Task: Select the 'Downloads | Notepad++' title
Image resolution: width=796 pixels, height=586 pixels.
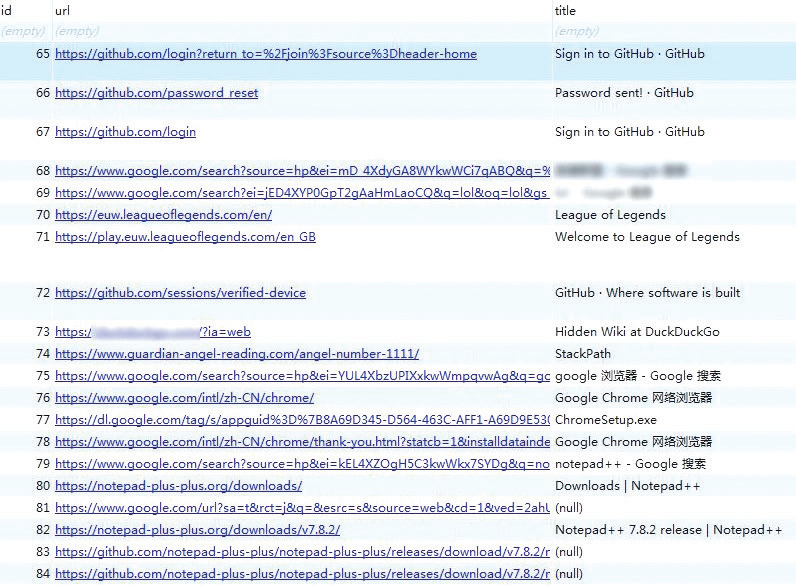Action: point(627,486)
